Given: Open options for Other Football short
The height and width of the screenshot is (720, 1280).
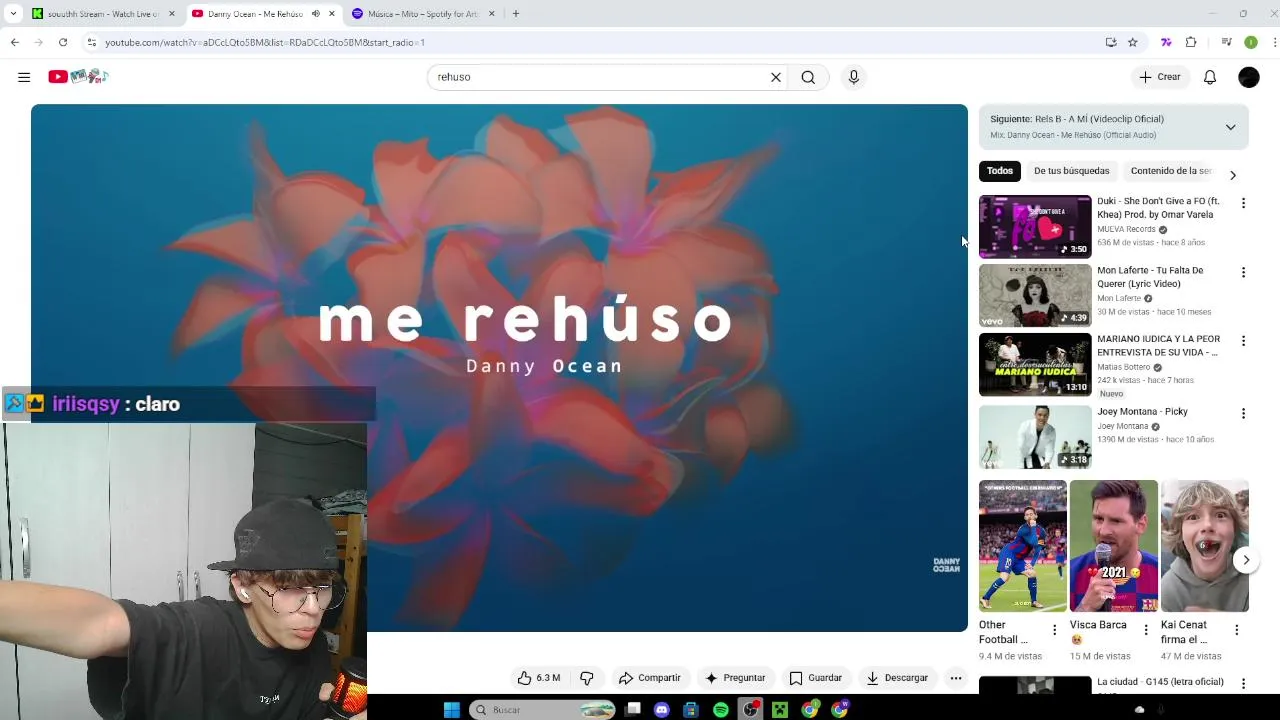Looking at the screenshot, I should tap(1054, 630).
